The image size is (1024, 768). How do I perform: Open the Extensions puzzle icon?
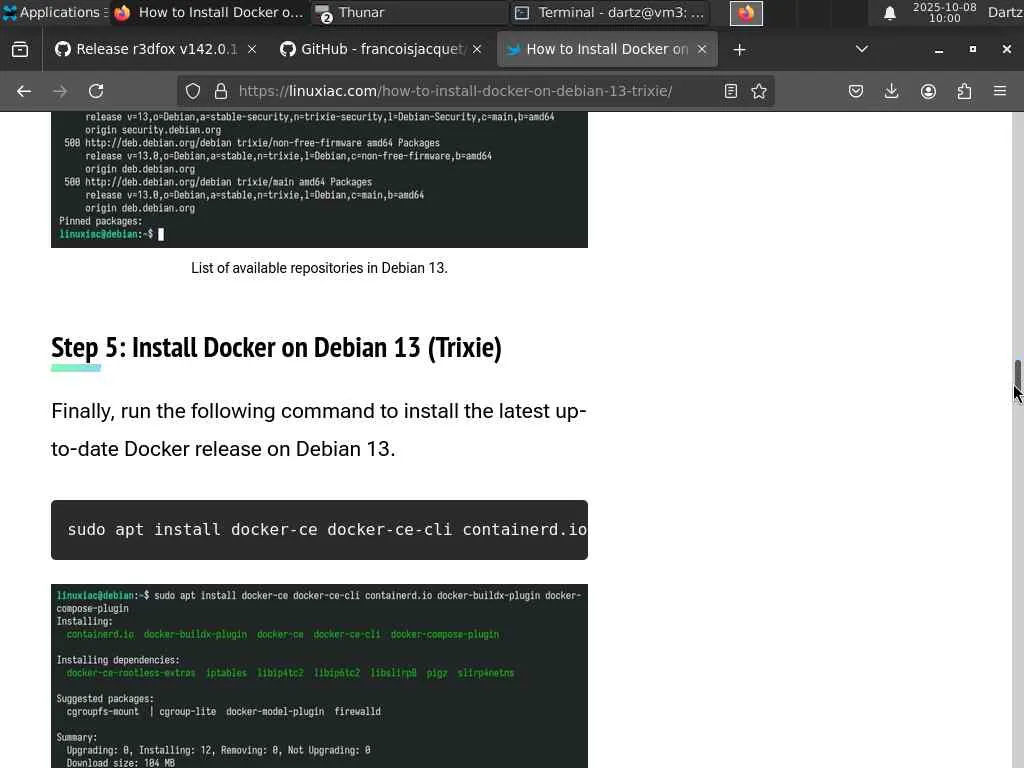(964, 91)
